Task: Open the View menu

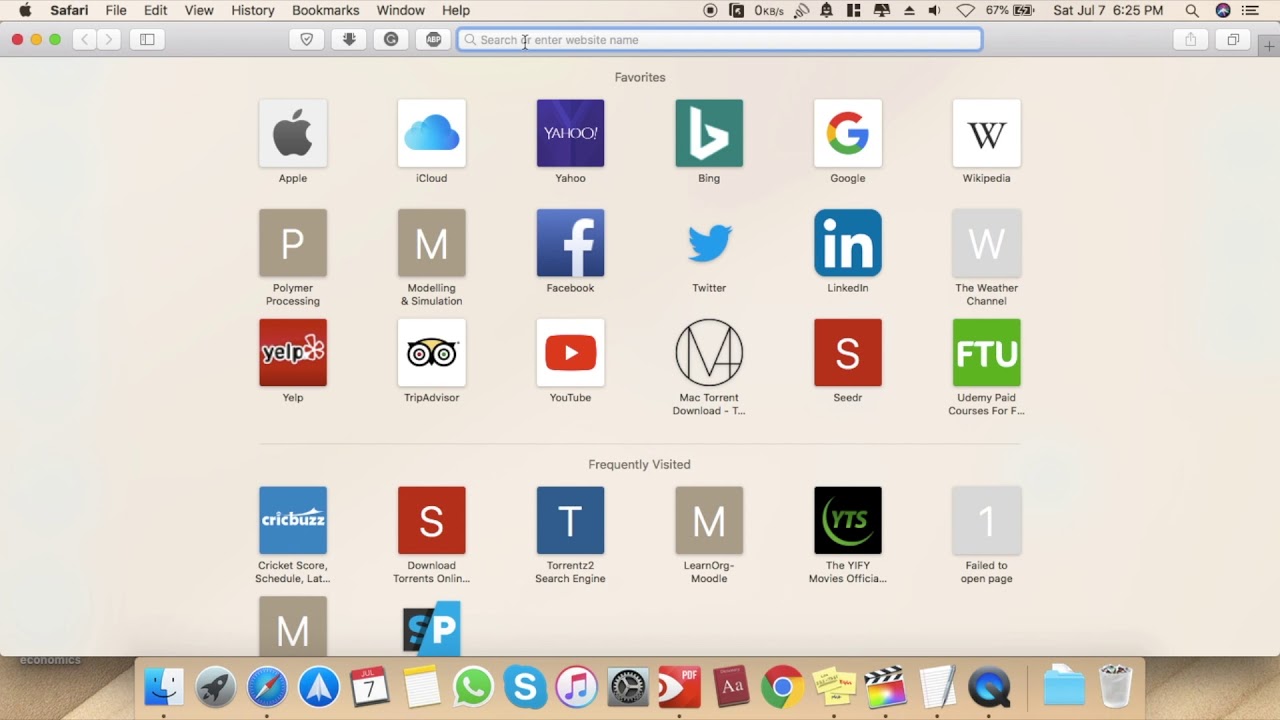Action: pyautogui.click(x=199, y=10)
